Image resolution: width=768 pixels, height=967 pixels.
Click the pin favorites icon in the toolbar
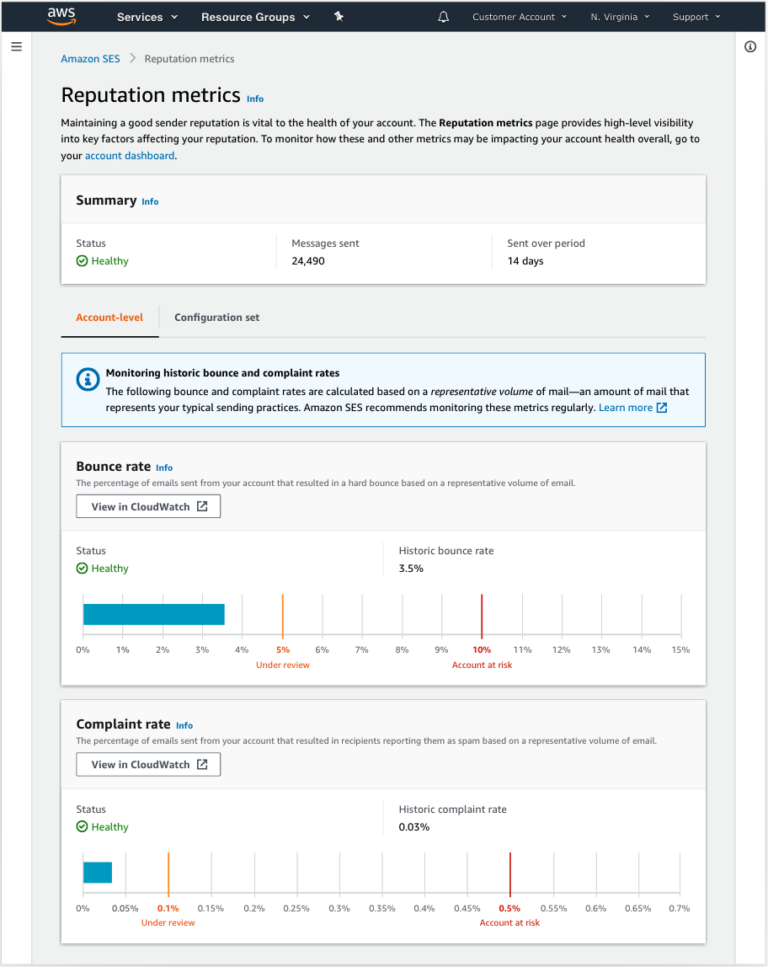click(x=339, y=16)
